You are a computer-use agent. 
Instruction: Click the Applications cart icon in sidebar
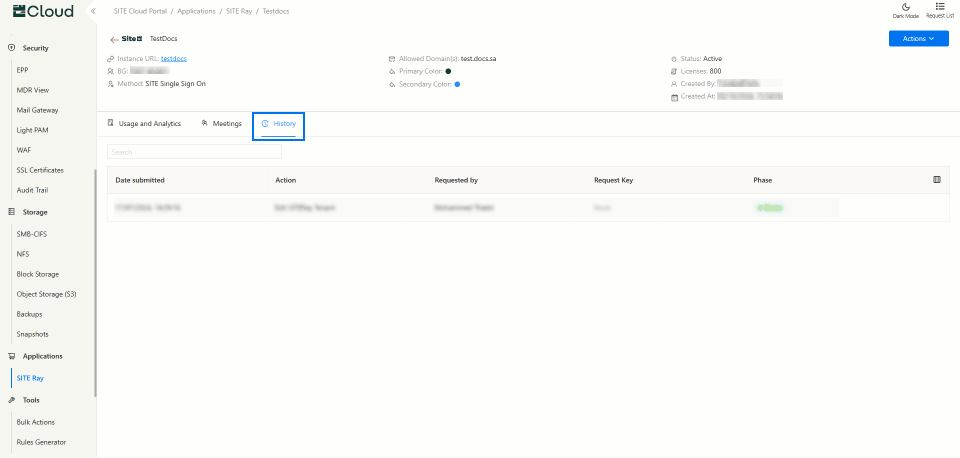12,356
